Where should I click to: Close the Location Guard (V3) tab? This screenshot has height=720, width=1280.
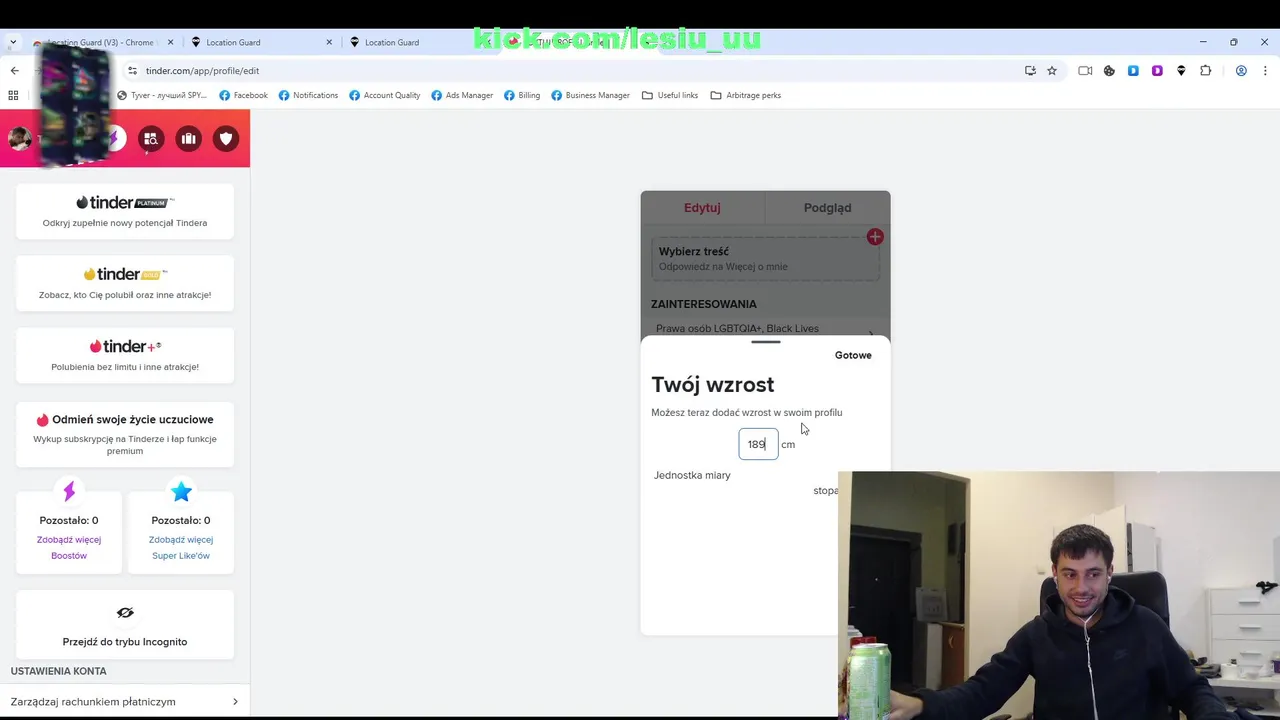point(170,42)
